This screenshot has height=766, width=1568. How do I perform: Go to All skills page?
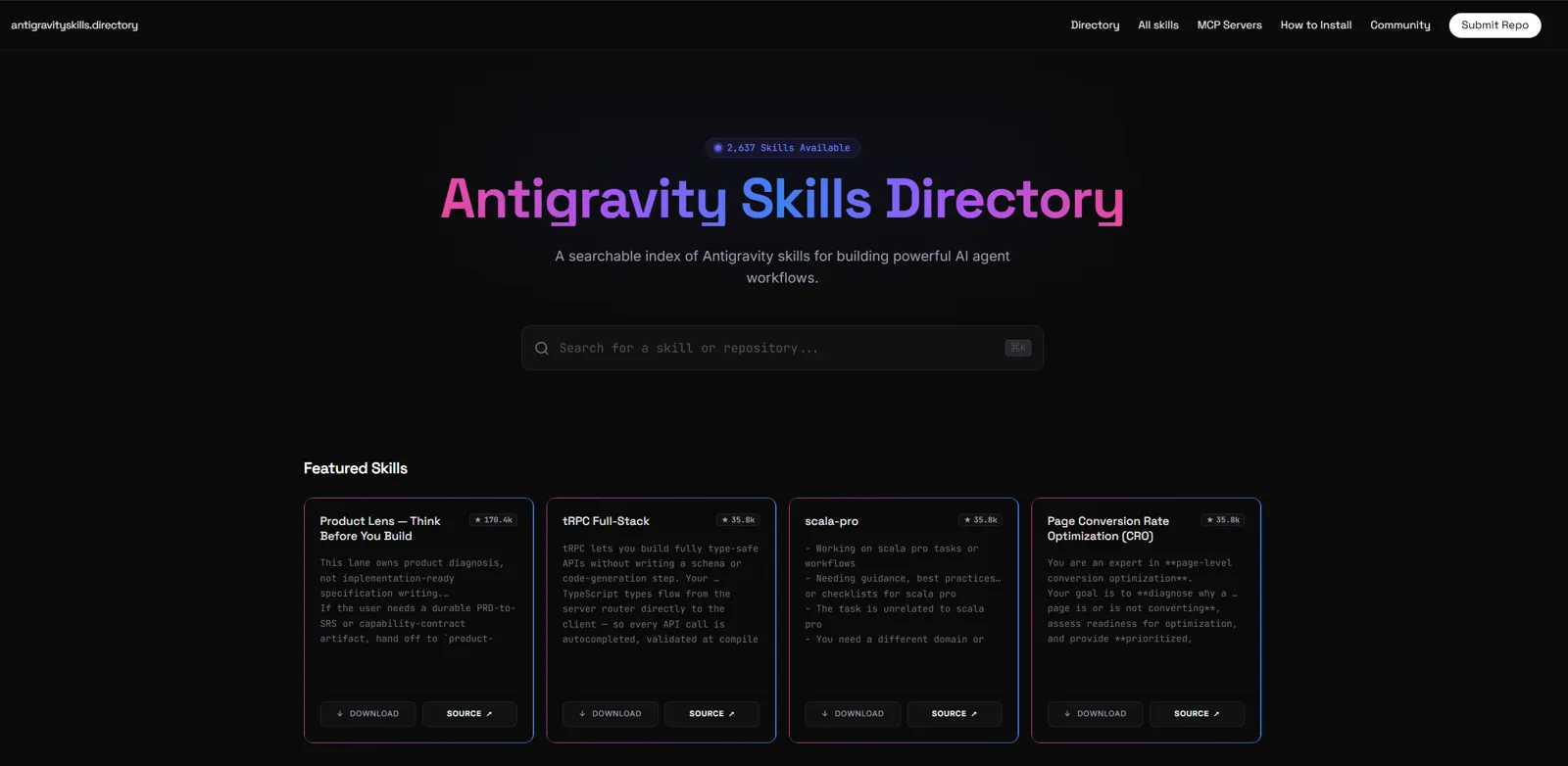click(x=1158, y=25)
